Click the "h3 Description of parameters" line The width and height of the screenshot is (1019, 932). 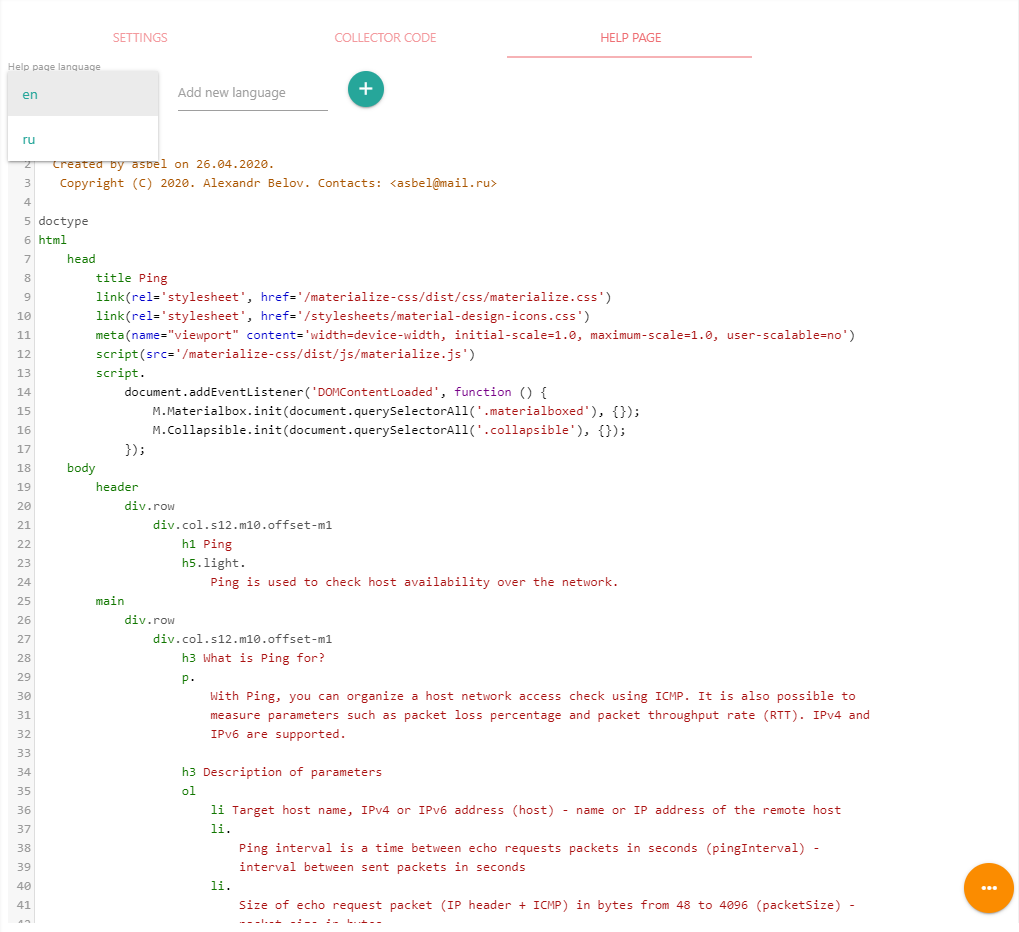click(281, 772)
